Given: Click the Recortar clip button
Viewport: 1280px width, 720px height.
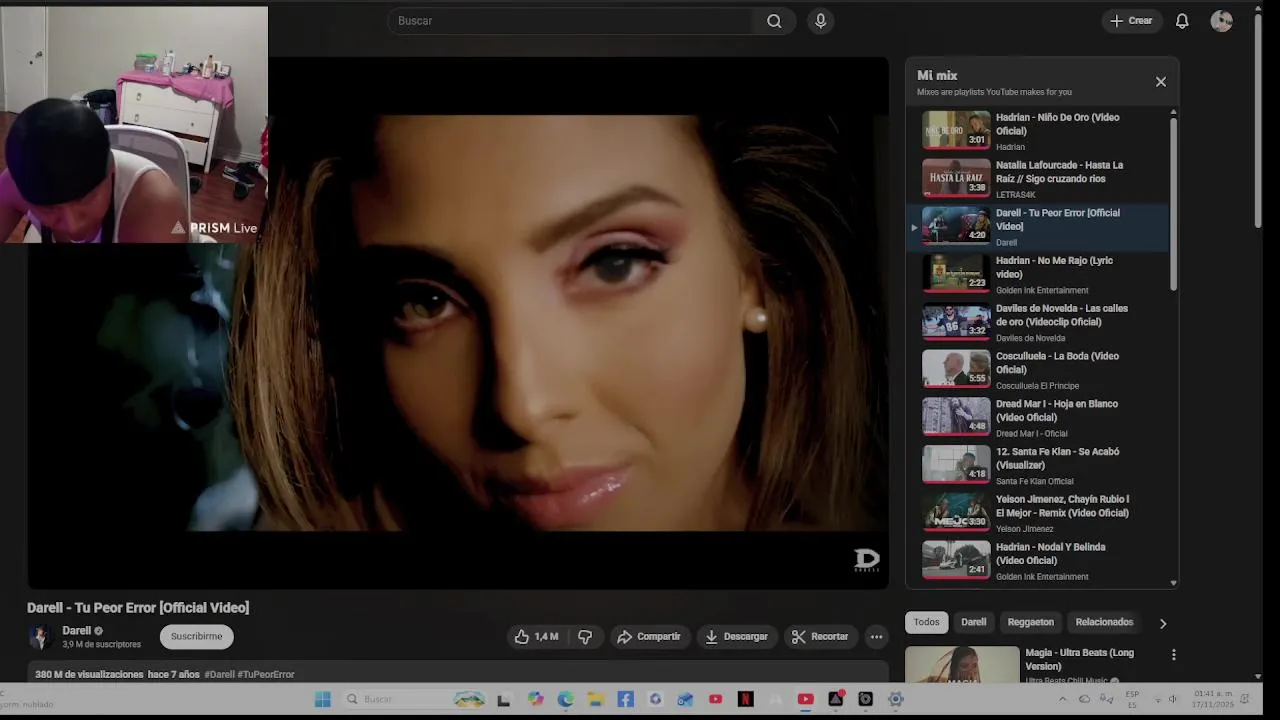Looking at the screenshot, I should [820, 637].
